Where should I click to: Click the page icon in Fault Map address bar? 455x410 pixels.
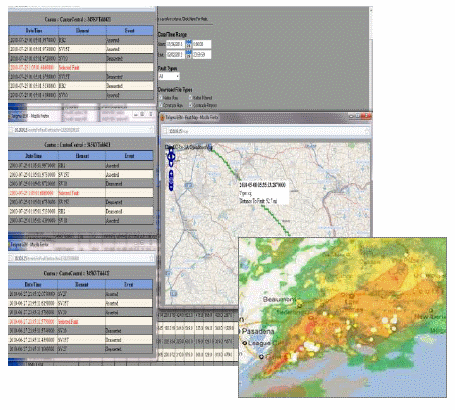pos(165,131)
